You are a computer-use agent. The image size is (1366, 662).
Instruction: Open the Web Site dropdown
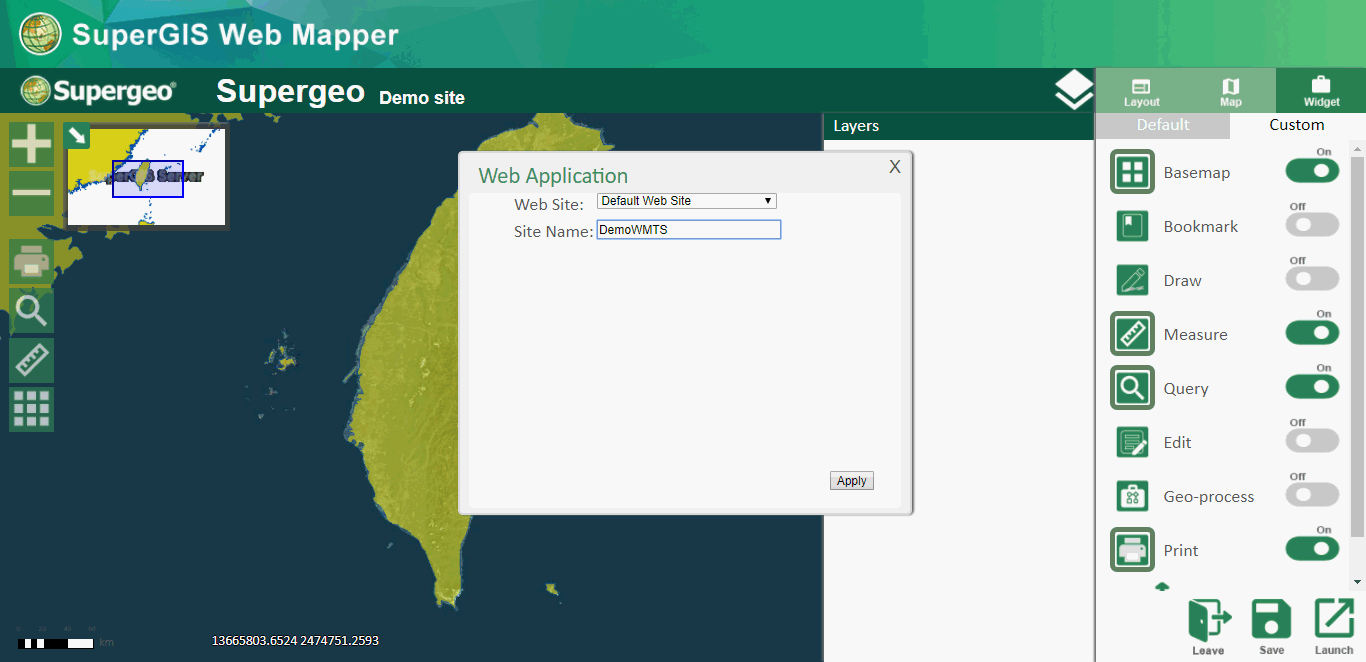point(687,201)
